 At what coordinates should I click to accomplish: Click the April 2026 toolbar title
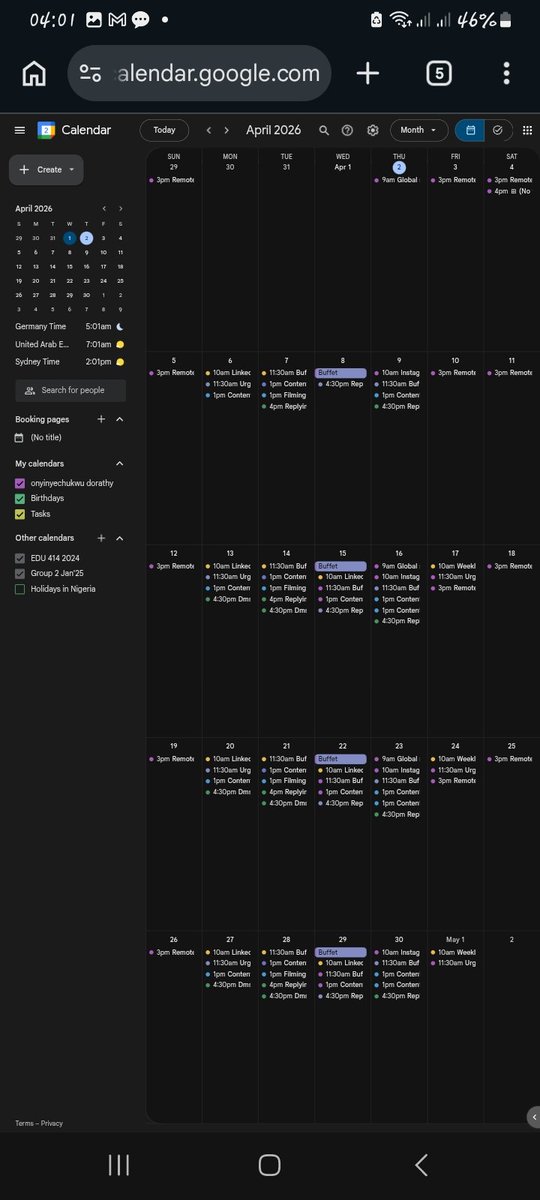(273, 130)
